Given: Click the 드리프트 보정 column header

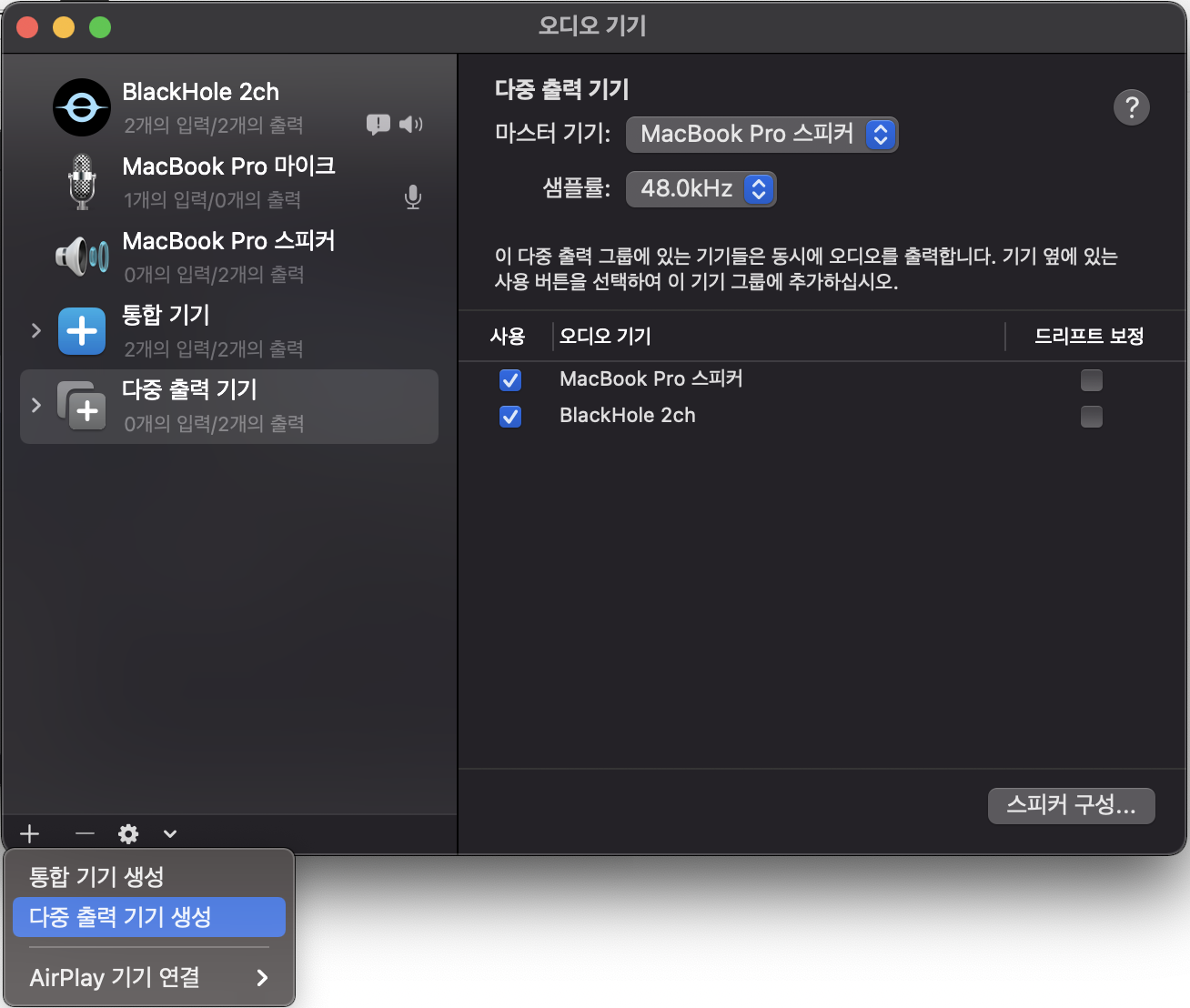Looking at the screenshot, I should (x=1089, y=337).
